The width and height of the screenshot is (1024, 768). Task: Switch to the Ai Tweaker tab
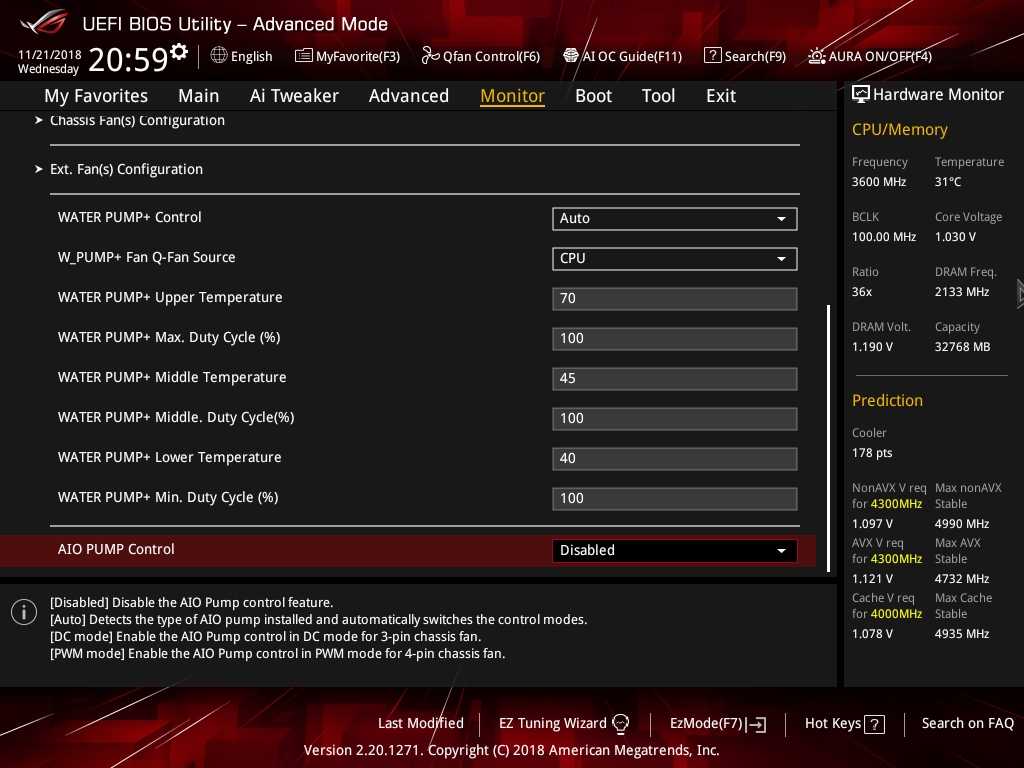click(294, 96)
